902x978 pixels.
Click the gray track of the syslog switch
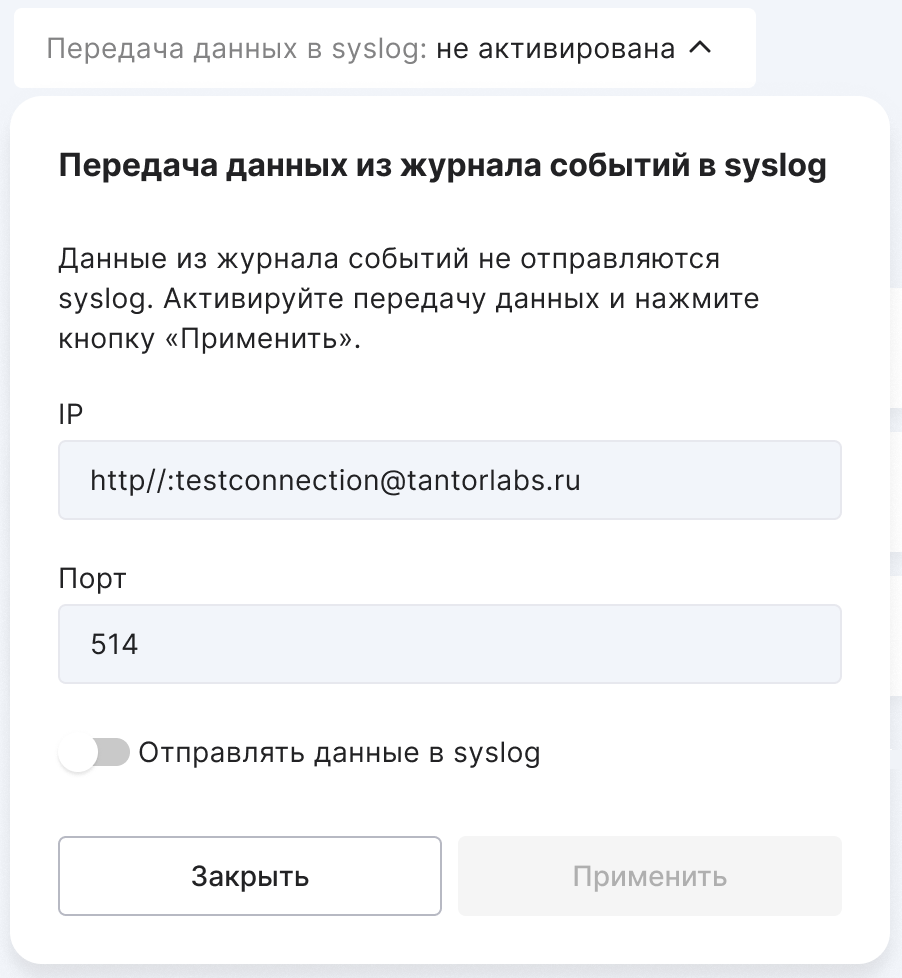tap(114, 753)
